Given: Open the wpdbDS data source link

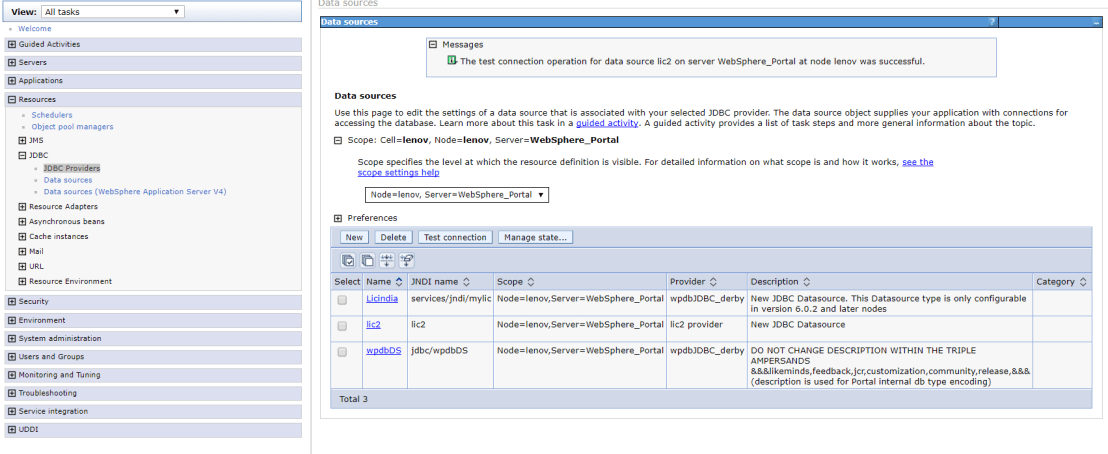Looking at the screenshot, I should click(x=383, y=351).
